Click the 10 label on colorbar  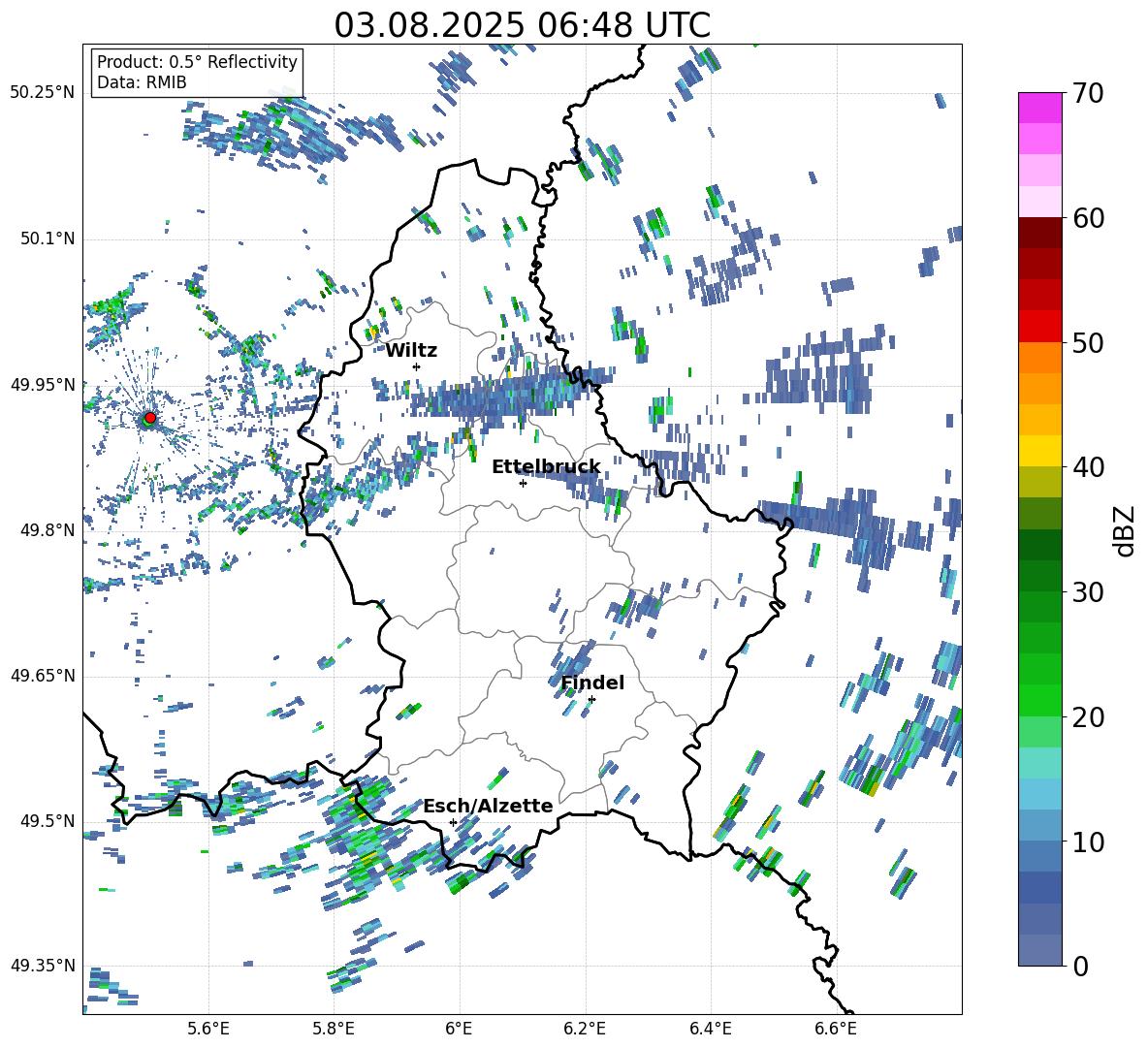[x=1088, y=842]
